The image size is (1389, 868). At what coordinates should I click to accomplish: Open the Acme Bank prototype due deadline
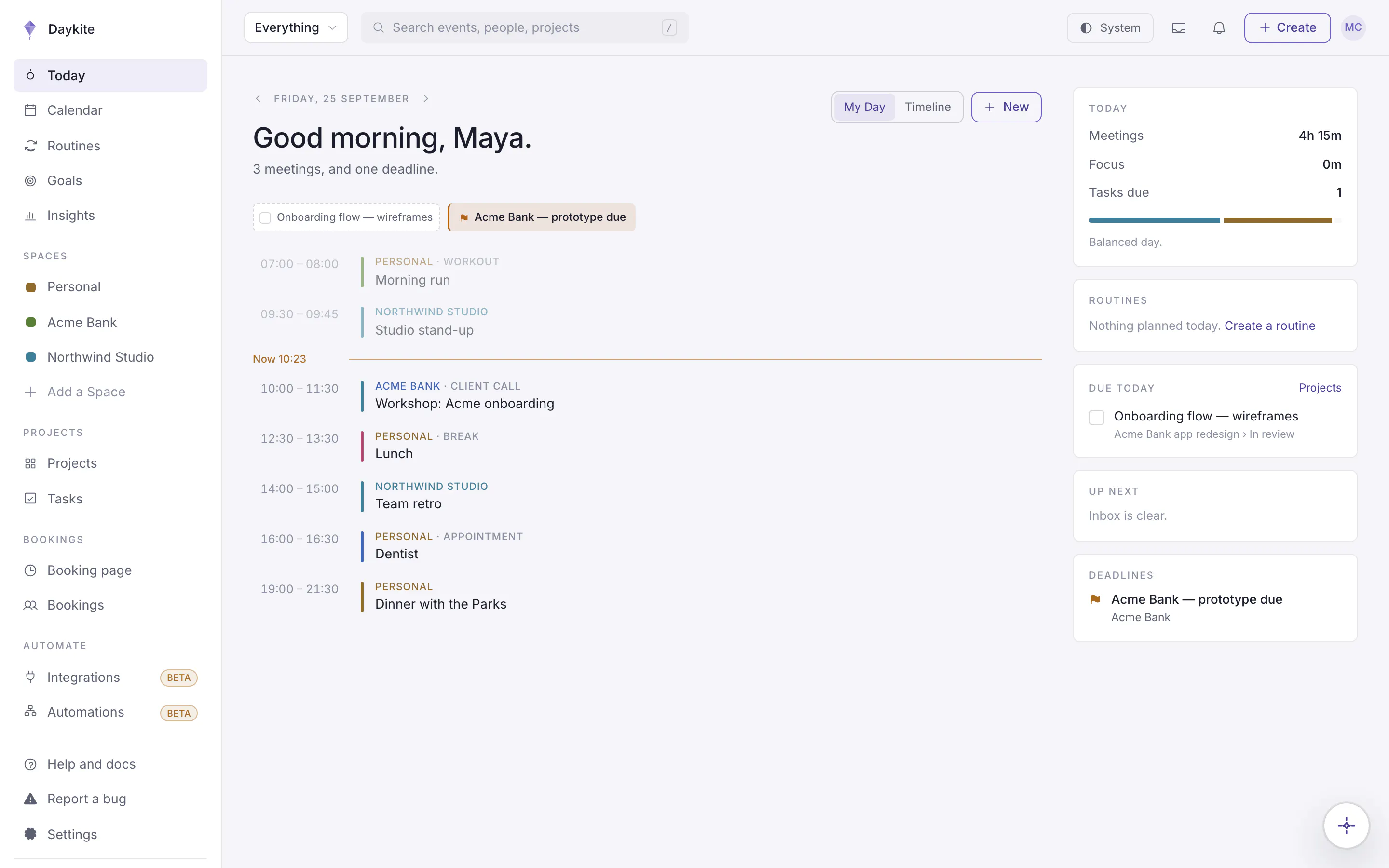pyautogui.click(x=1214, y=608)
